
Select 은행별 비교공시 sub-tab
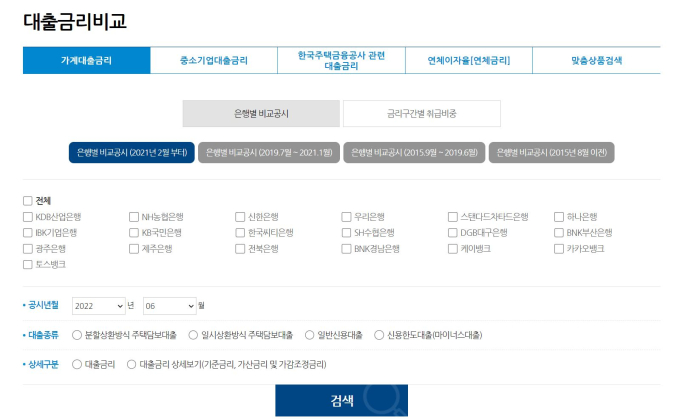click(x=261, y=114)
